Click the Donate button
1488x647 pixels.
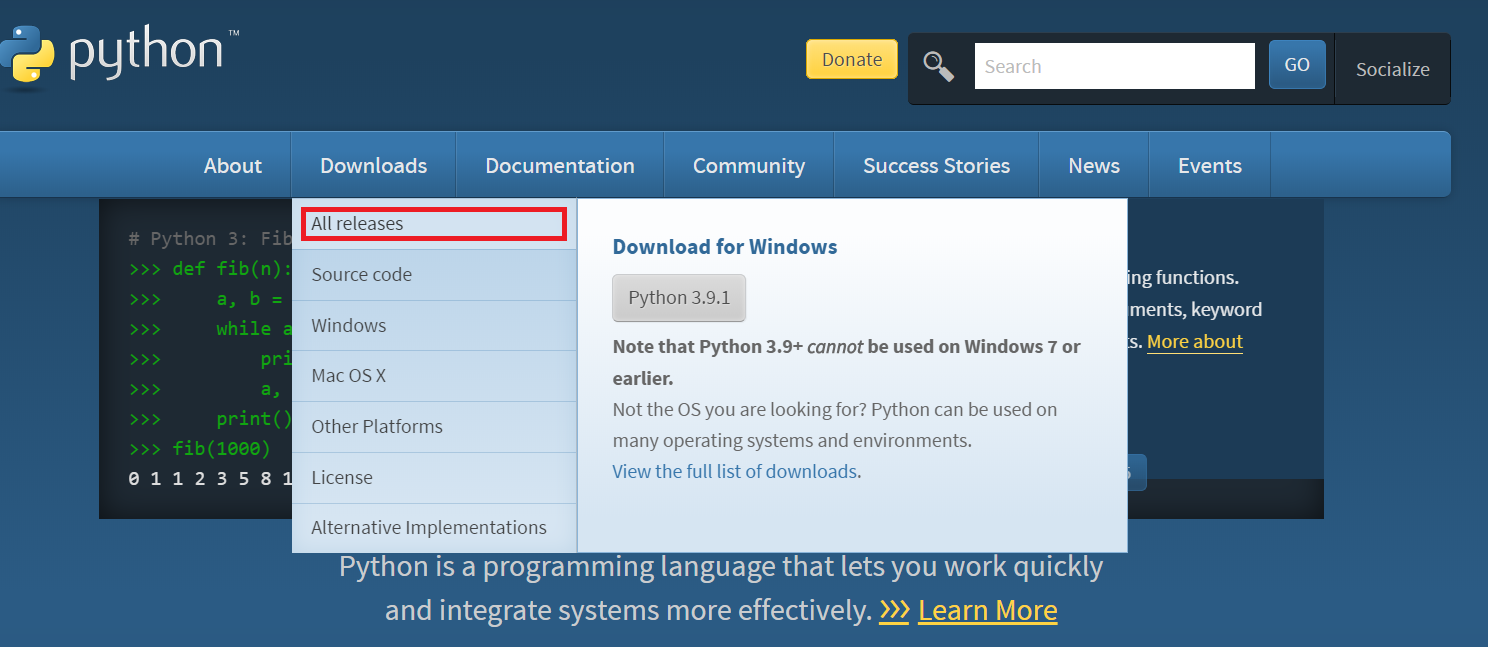coord(852,59)
